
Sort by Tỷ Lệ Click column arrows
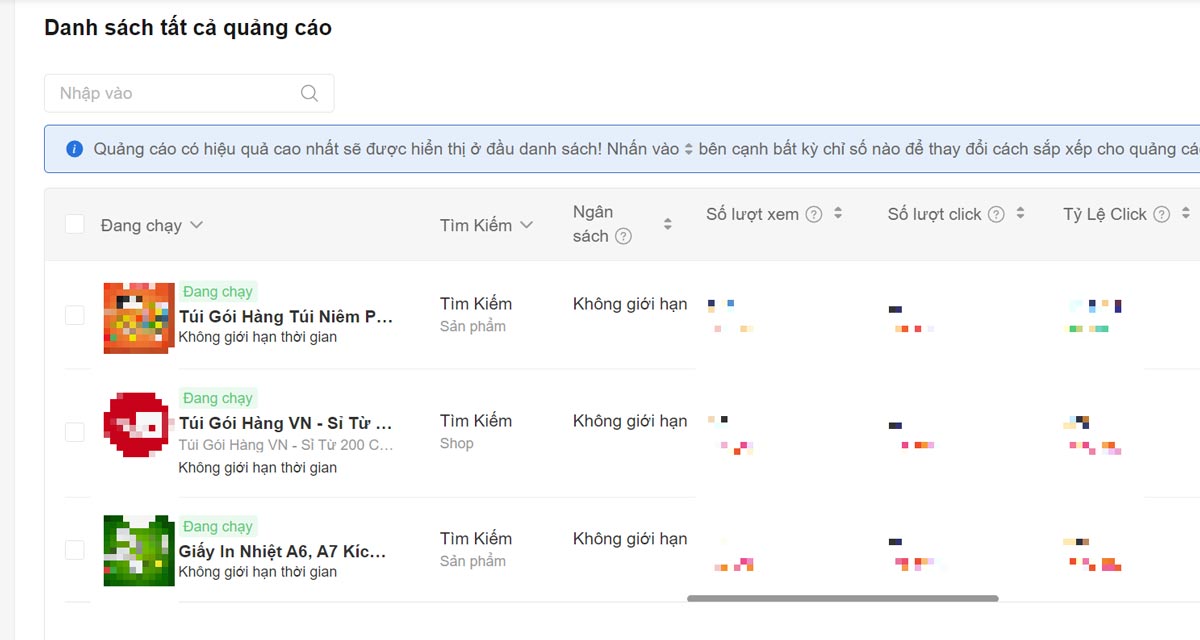point(1185,214)
